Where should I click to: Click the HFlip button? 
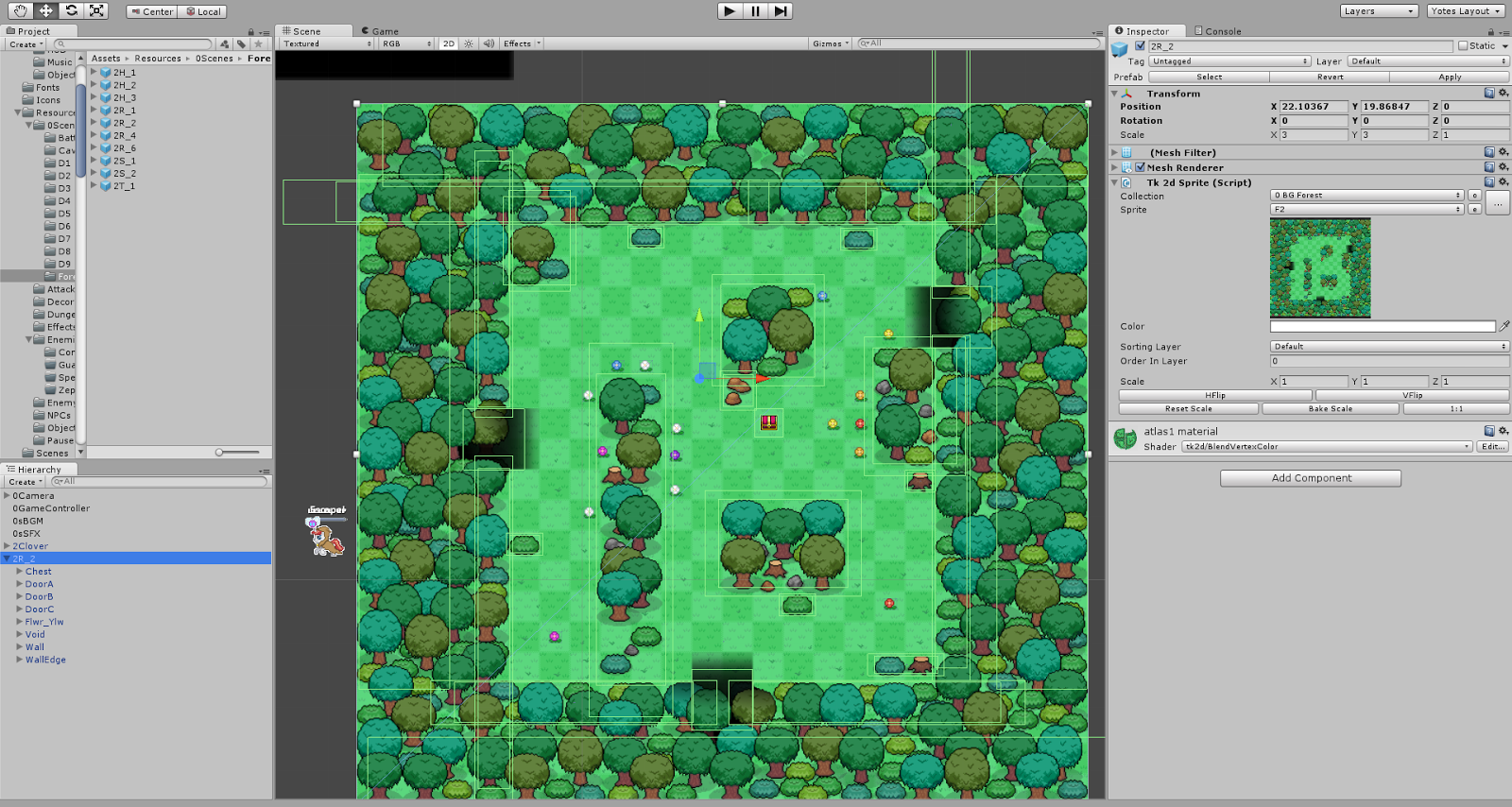(x=1215, y=396)
